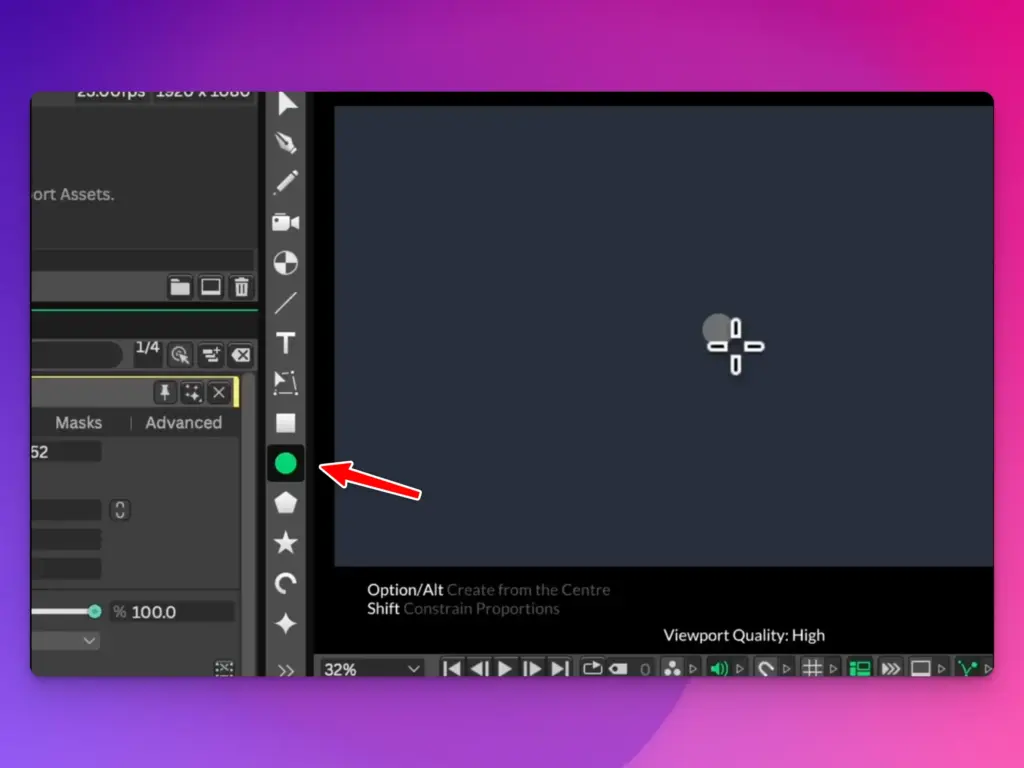
Task: Choose the Polygon shape tool
Action: click(285, 503)
